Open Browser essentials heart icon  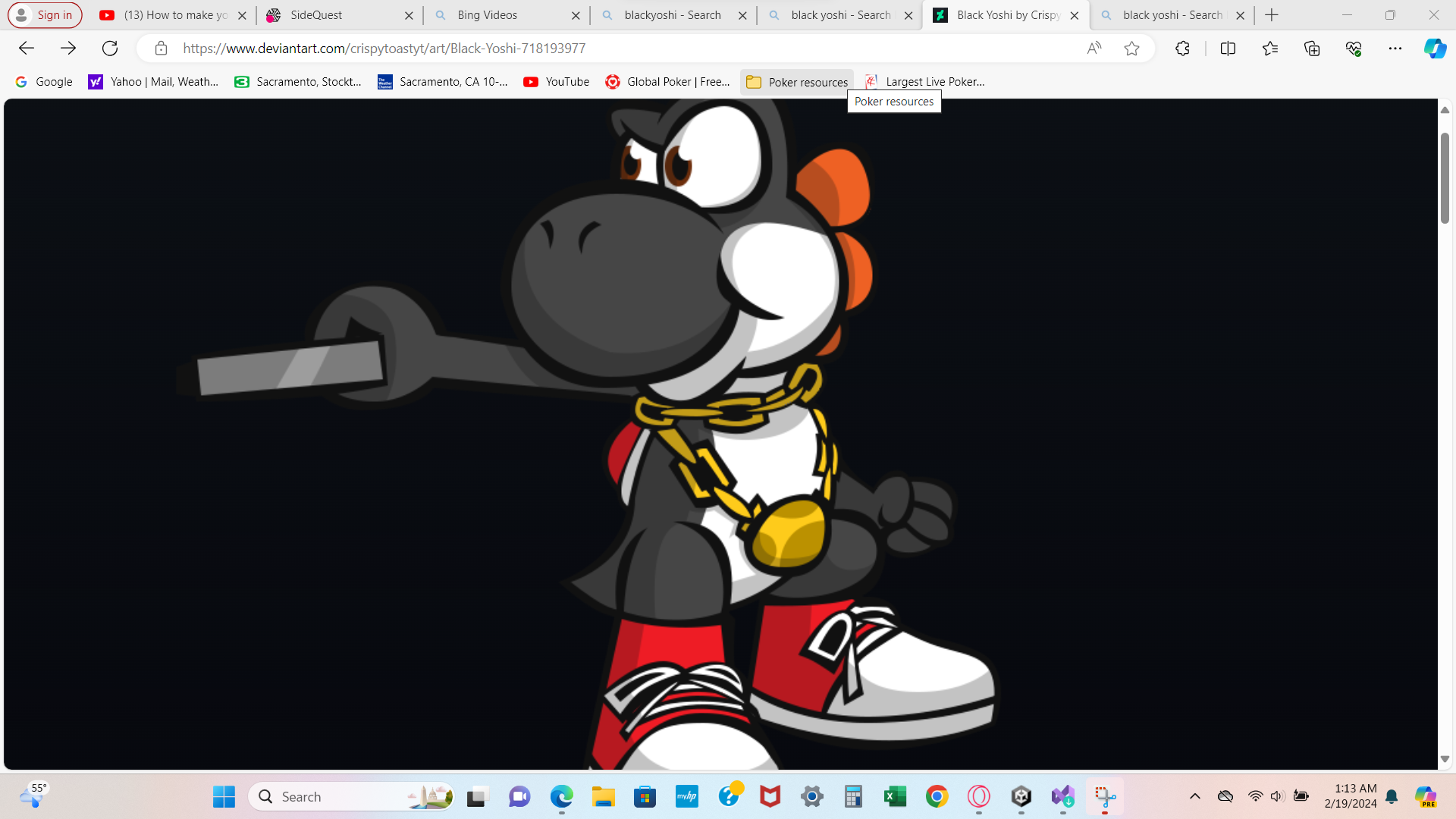pos(1354,48)
